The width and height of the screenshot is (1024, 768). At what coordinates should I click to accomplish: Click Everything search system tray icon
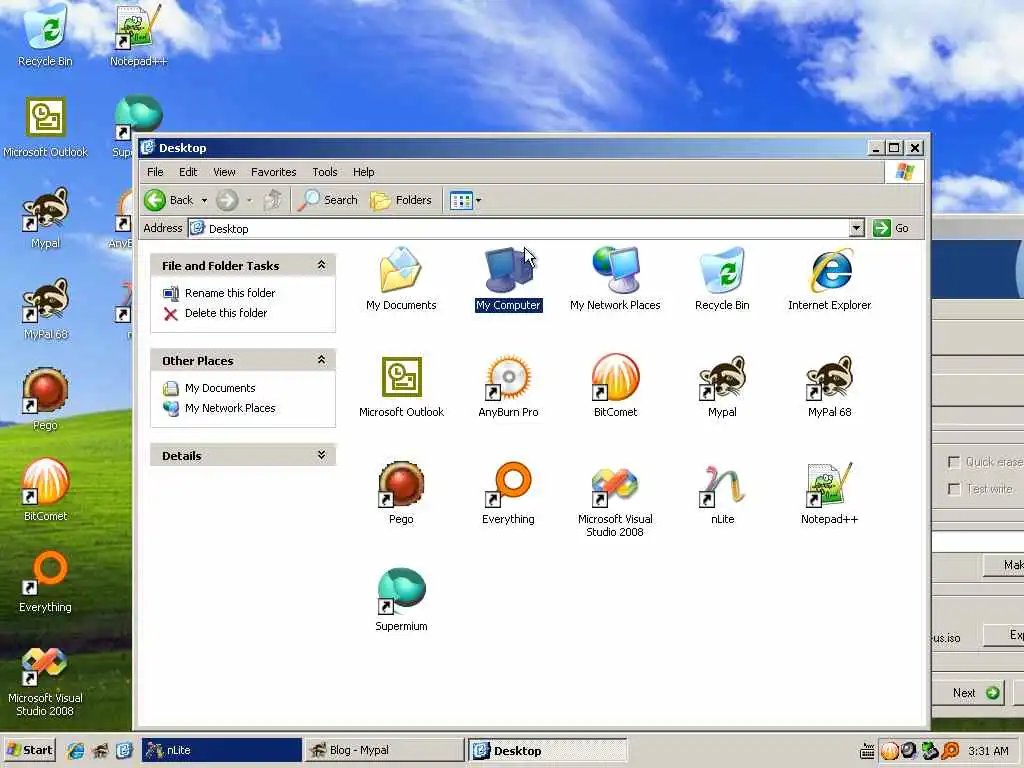951,750
